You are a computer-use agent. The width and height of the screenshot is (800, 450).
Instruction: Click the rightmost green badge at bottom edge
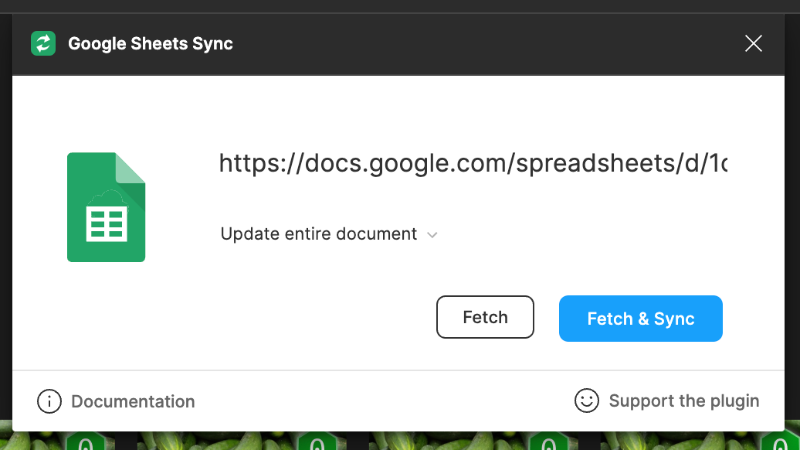click(773, 442)
